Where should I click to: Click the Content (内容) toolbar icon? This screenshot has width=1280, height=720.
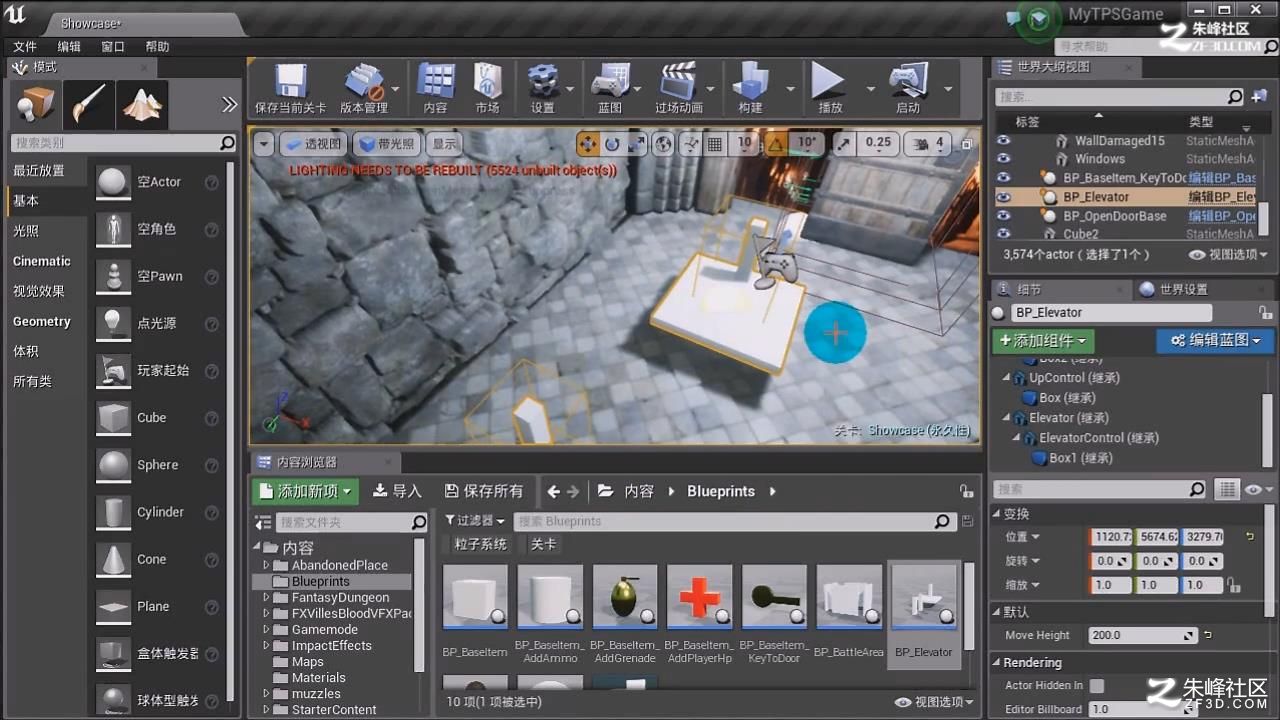pyautogui.click(x=435, y=88)
